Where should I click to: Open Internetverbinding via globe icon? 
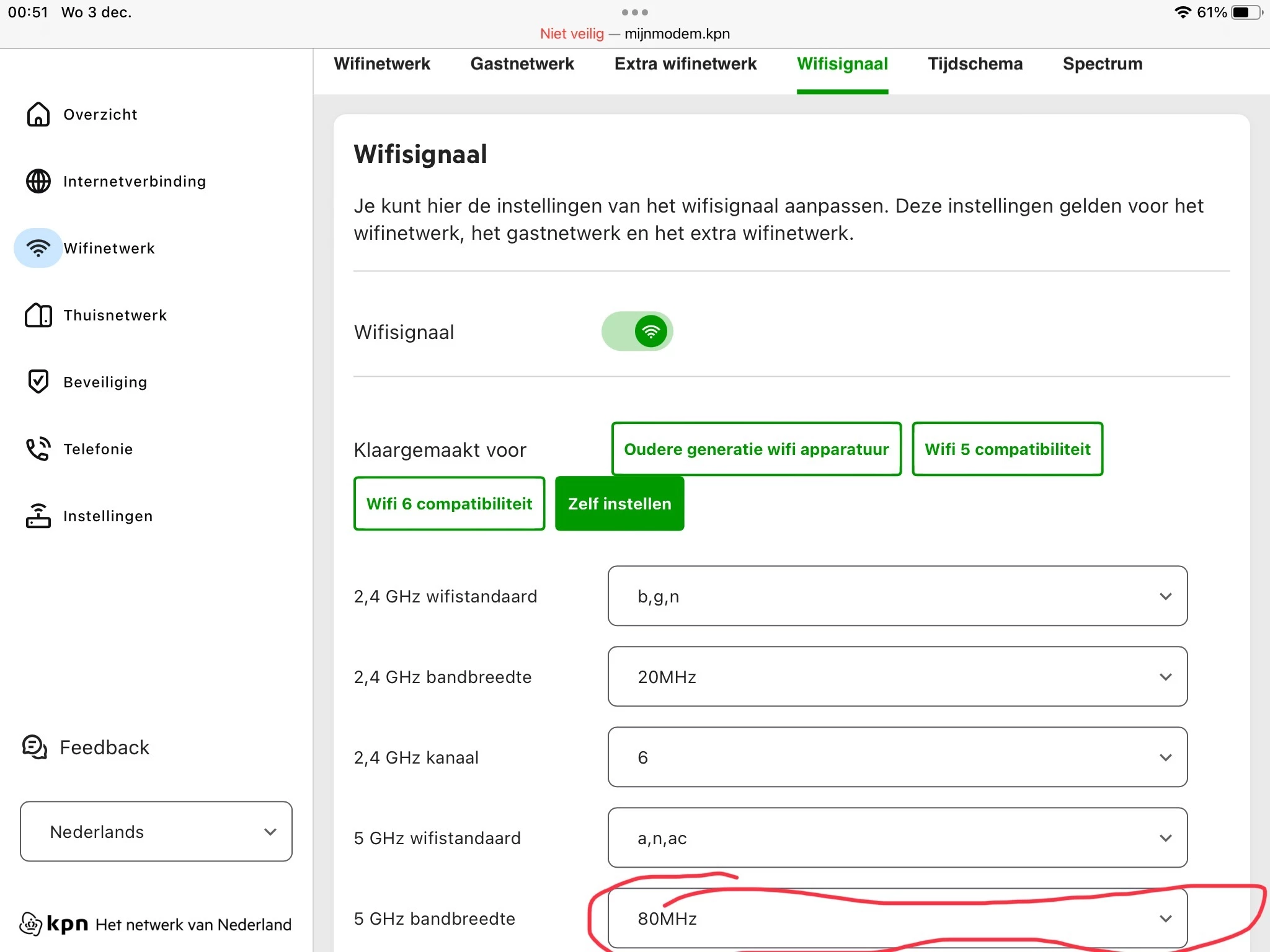point(38,181)
